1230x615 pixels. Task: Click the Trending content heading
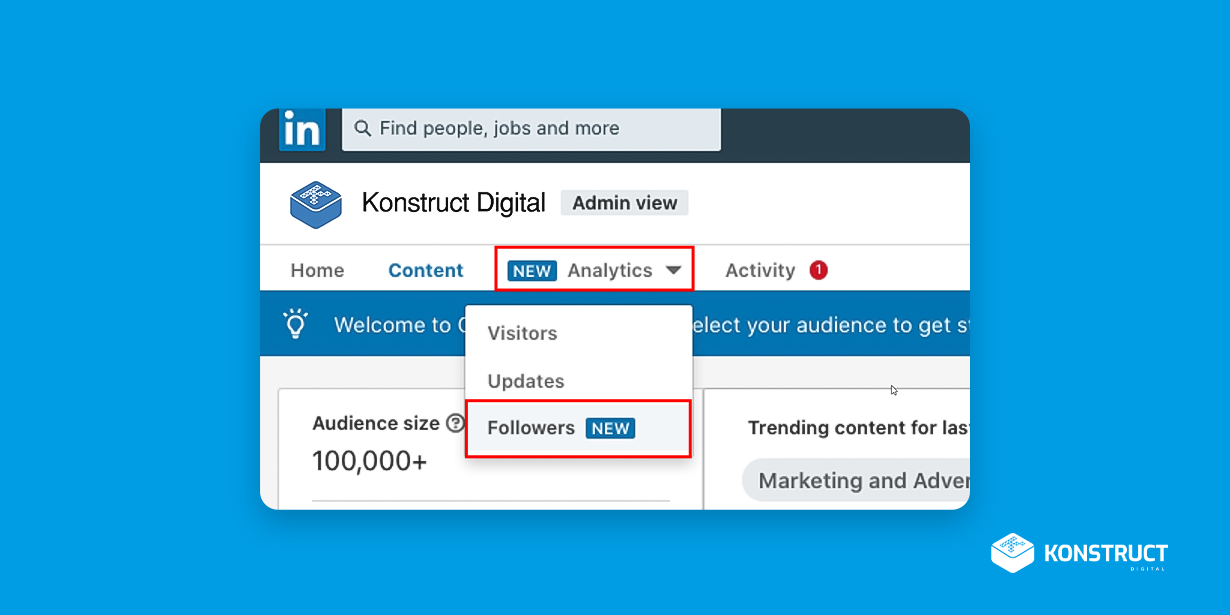pos(858,428)
